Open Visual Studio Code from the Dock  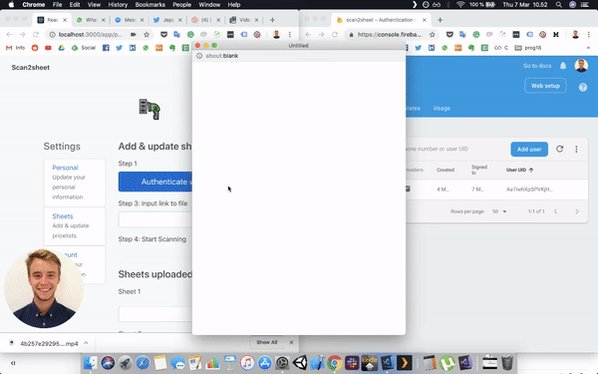(x=387, y=363)
